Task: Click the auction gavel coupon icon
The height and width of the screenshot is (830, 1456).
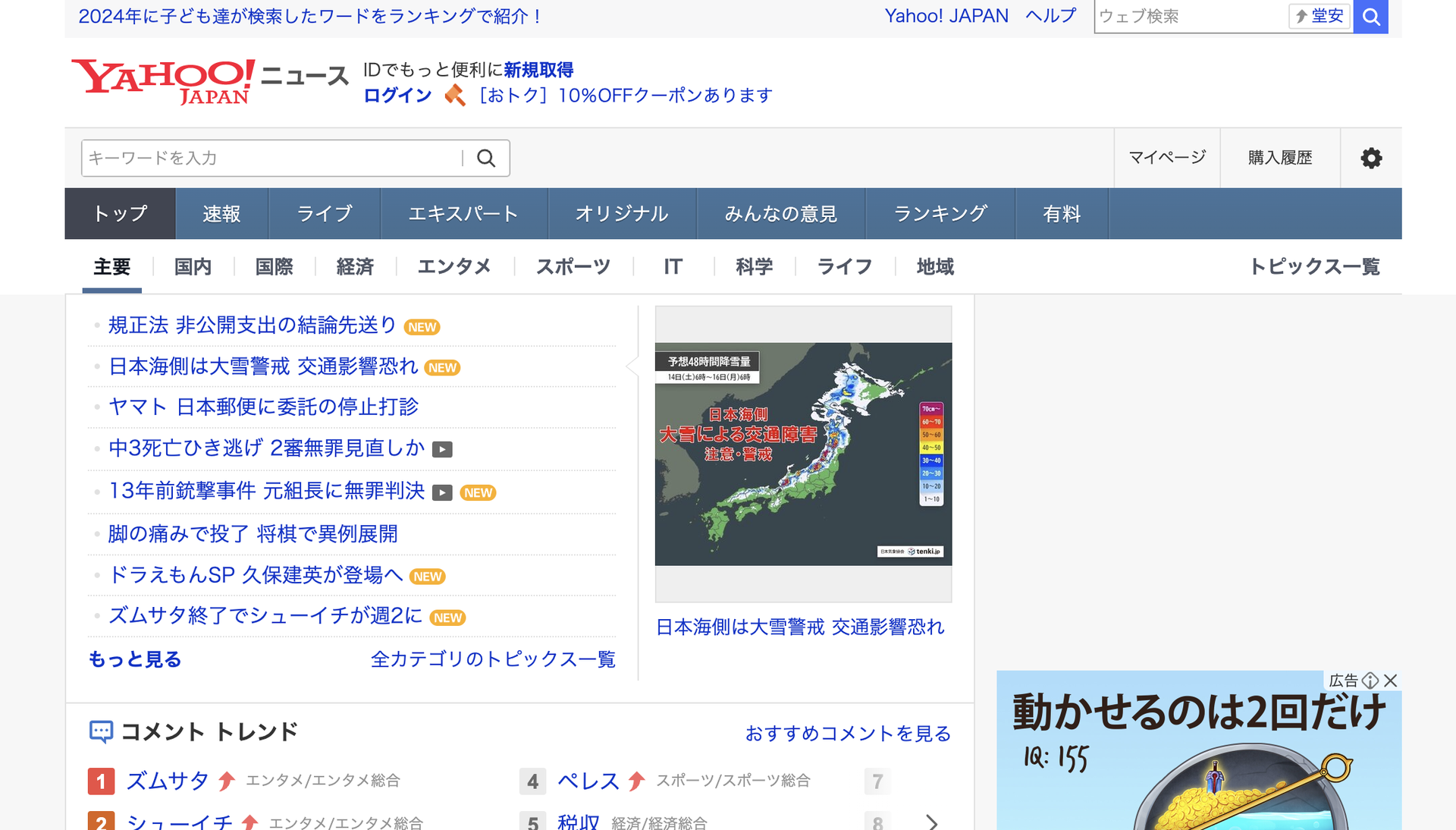Action: tap(455, 96)
